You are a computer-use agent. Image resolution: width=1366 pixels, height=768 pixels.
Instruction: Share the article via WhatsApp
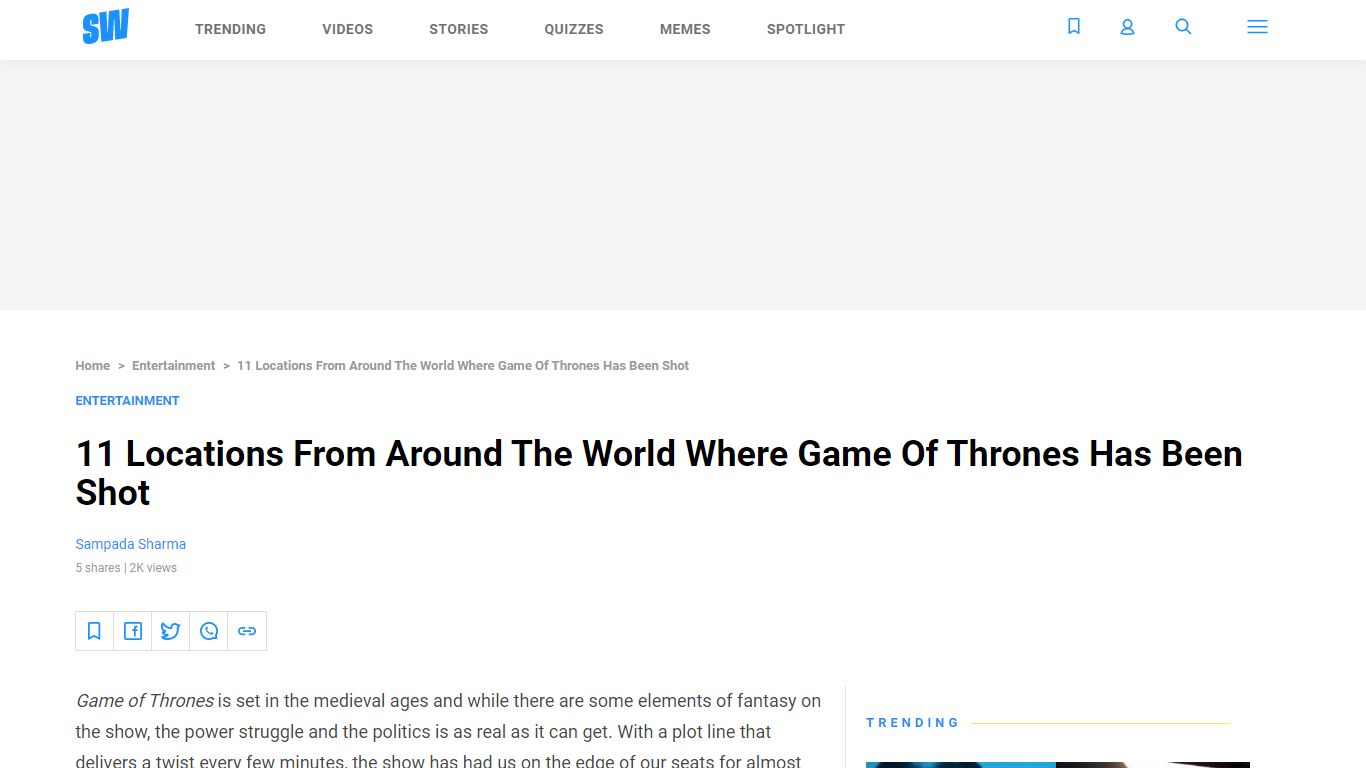pyautogui.click(x=209, y=631)
